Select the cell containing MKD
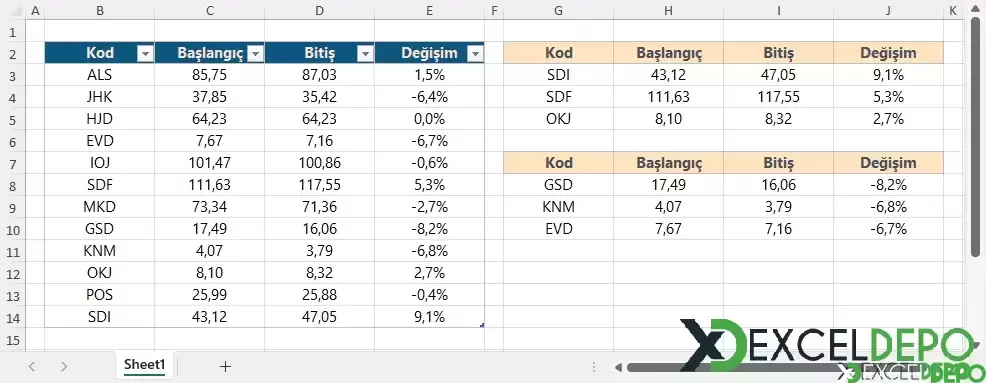The width and height of the screenshot is (986, 383). pos(99,208)
